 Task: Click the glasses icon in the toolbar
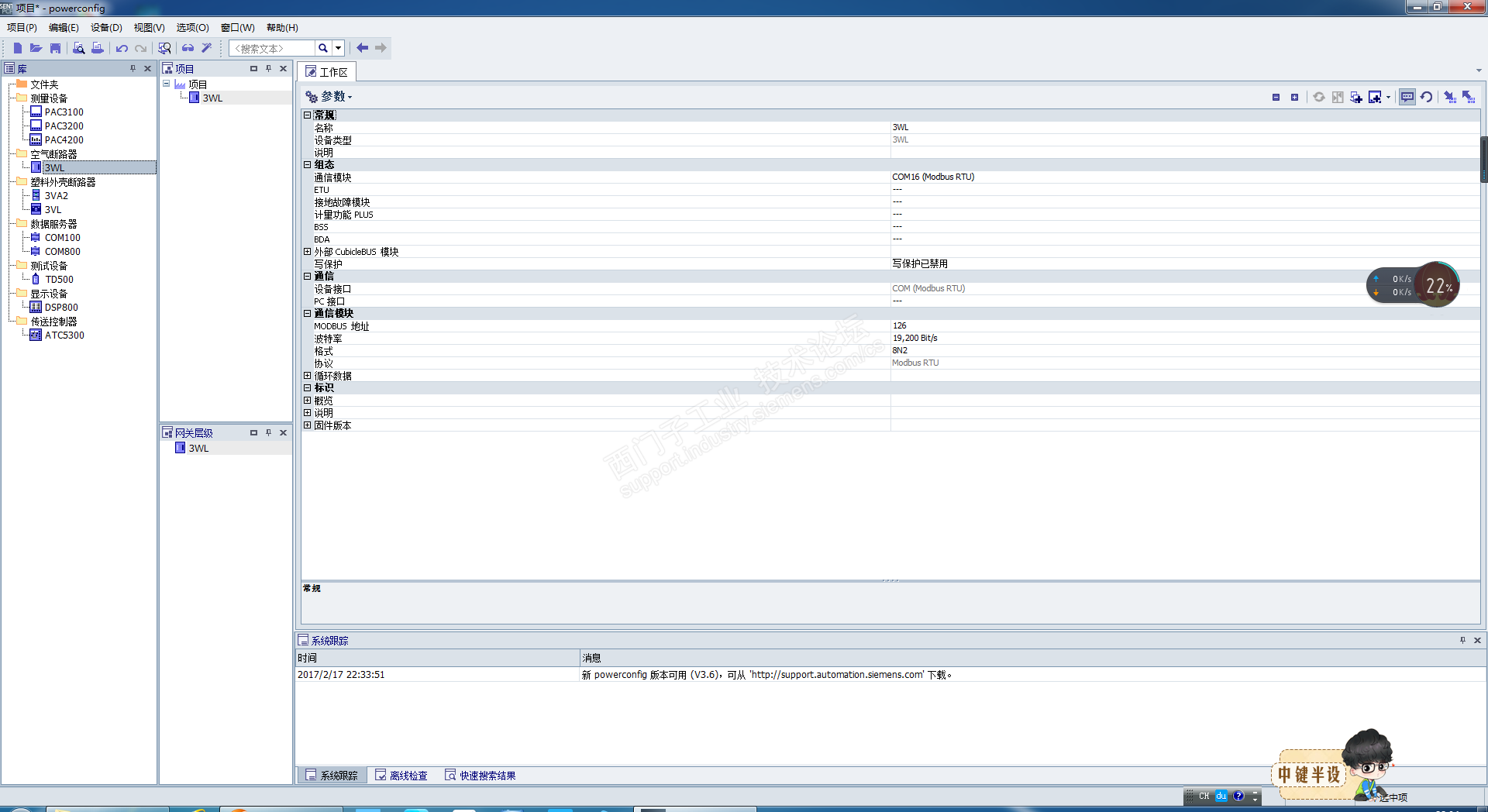click(188, 48)
